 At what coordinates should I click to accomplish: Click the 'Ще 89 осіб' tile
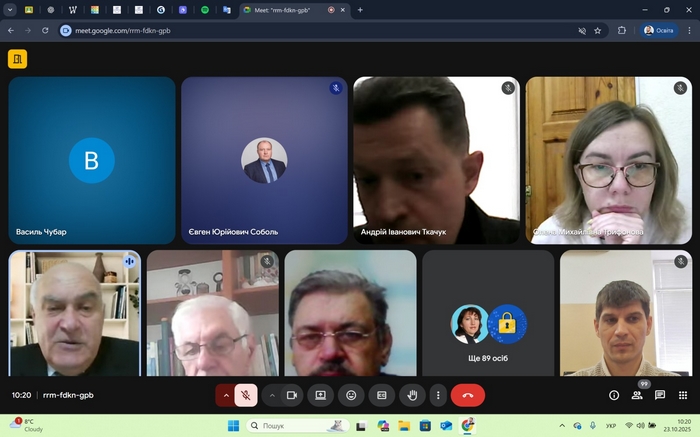tap(488, 313)
